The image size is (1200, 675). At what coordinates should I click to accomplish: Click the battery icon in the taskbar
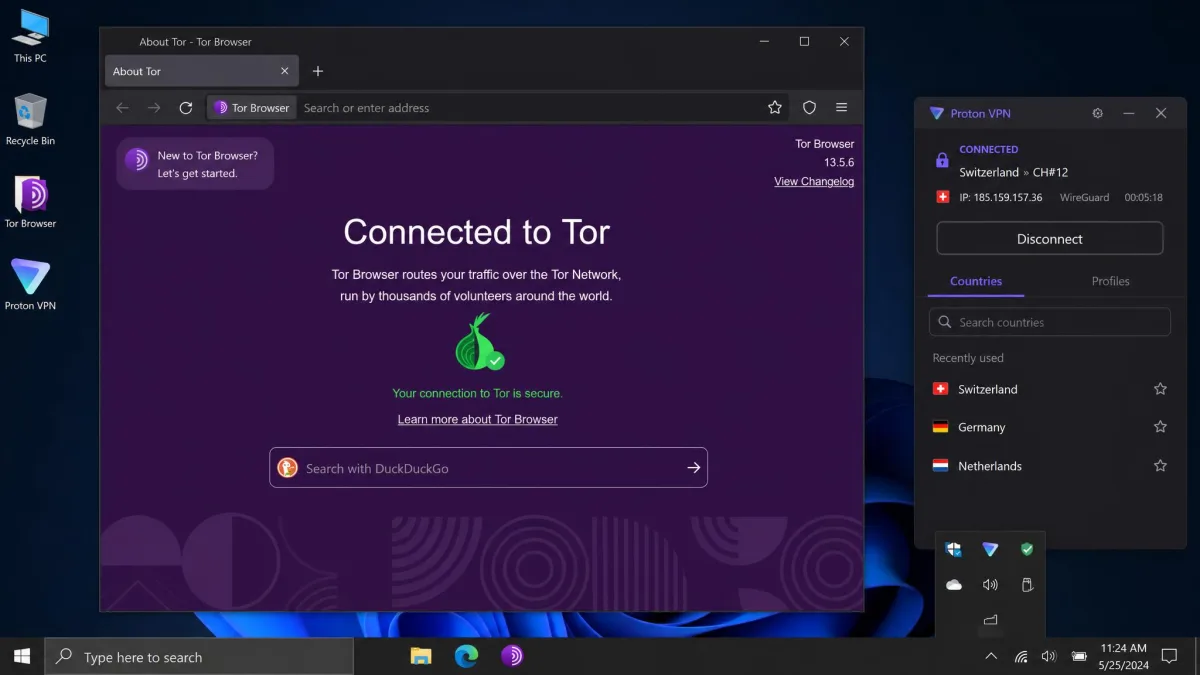pyautogui.click(x=1079, y=657)
